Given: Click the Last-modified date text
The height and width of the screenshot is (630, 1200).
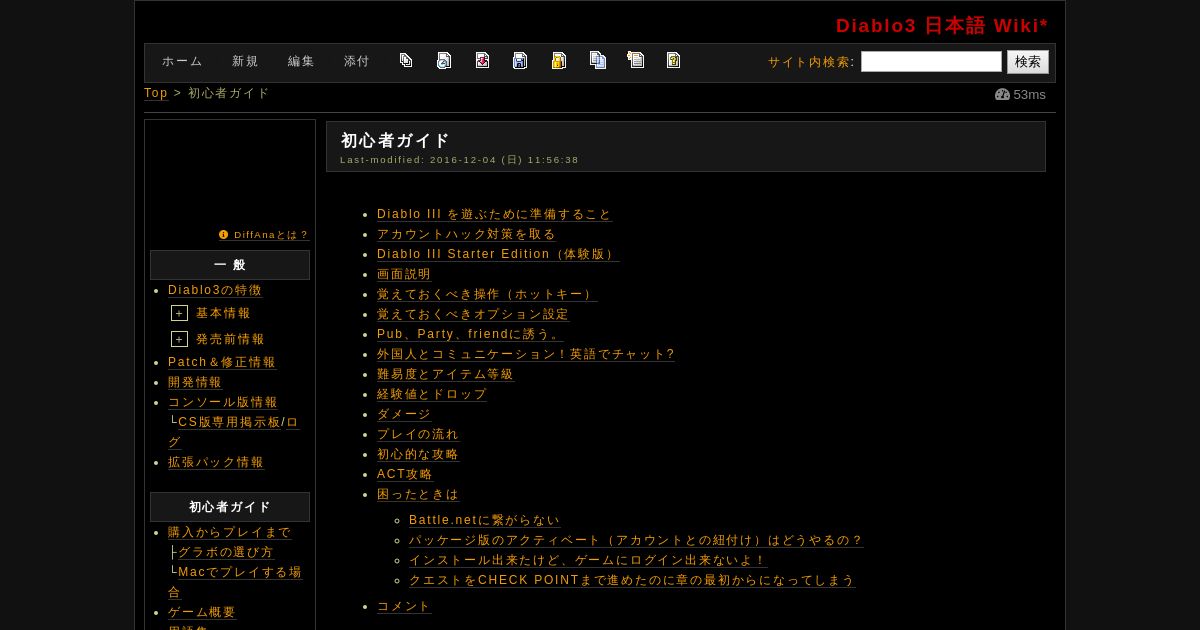Looking at the screenshot, I should click(459, 160).
